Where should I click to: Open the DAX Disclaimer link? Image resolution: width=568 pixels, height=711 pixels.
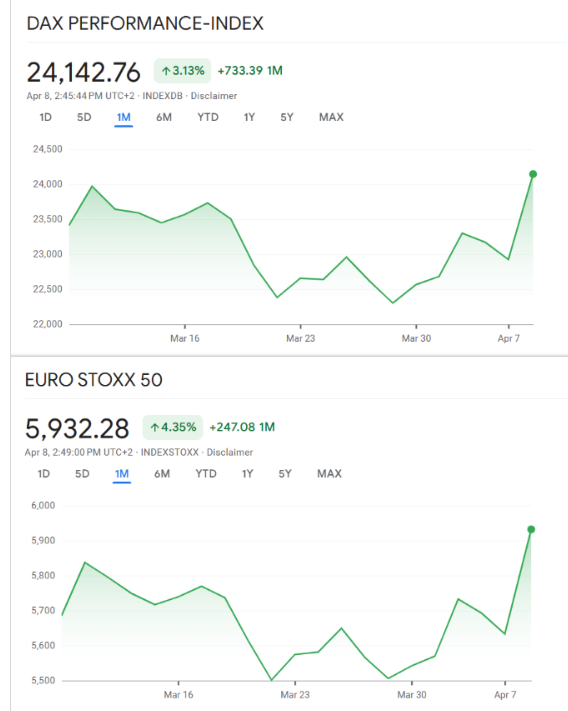point(214,96)
